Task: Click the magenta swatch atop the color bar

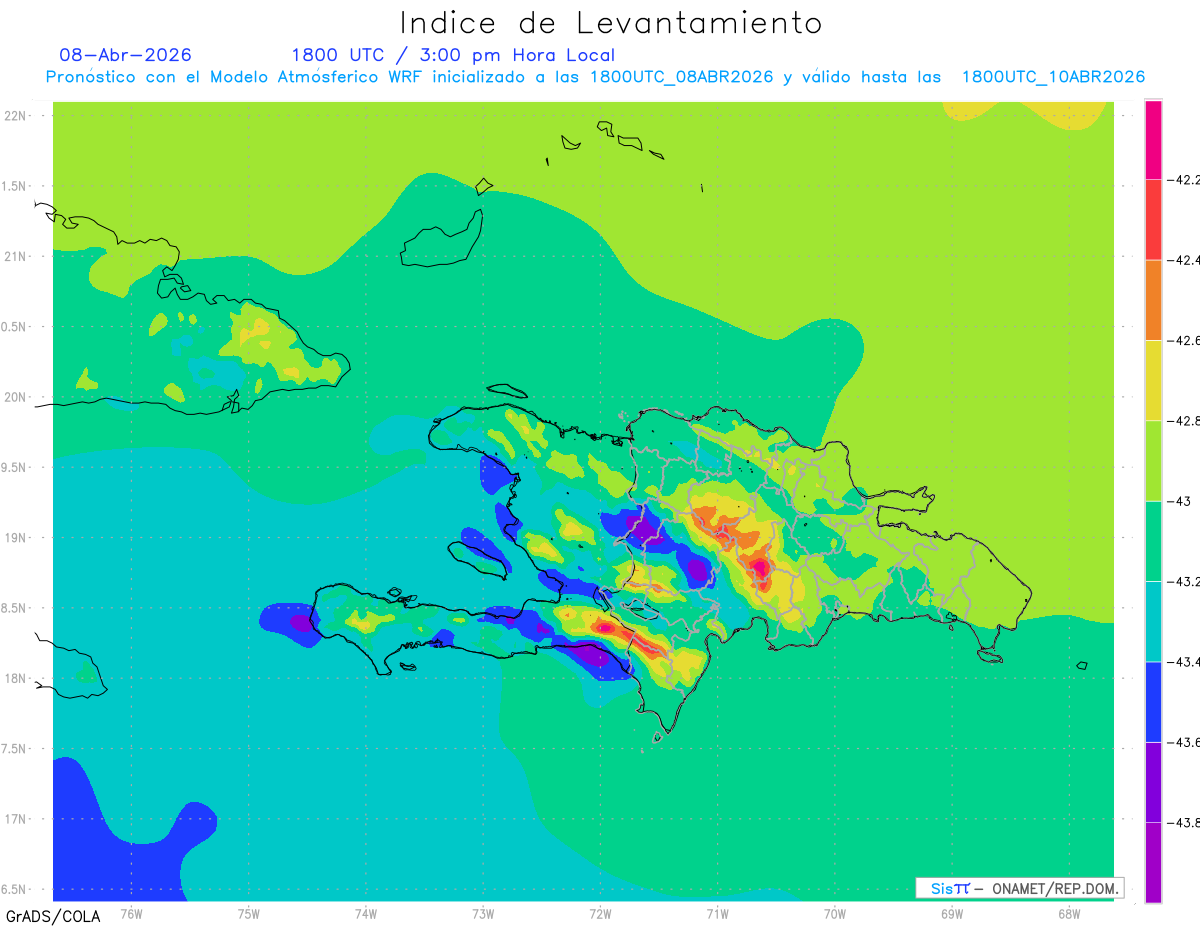Action: tap(1153, 140)
